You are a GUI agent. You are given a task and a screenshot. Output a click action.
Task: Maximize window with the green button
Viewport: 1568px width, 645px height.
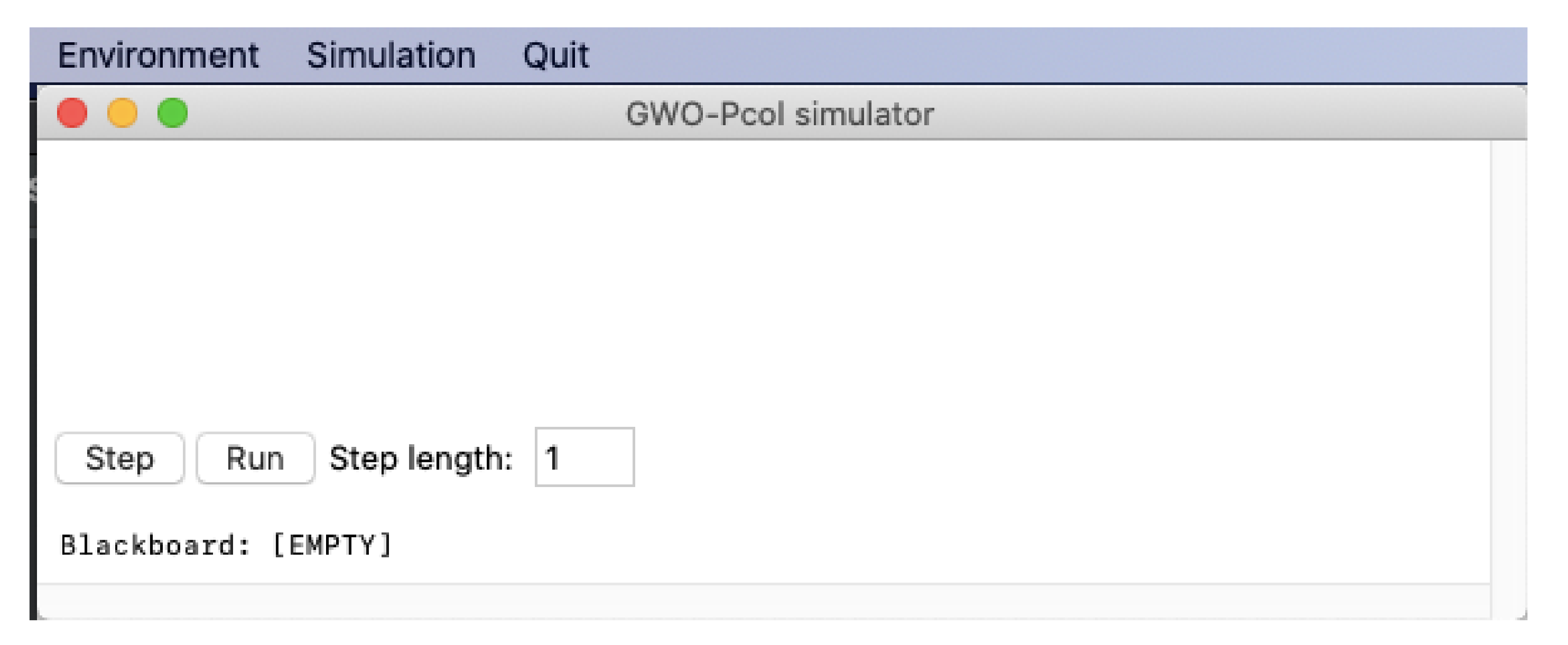172,114
